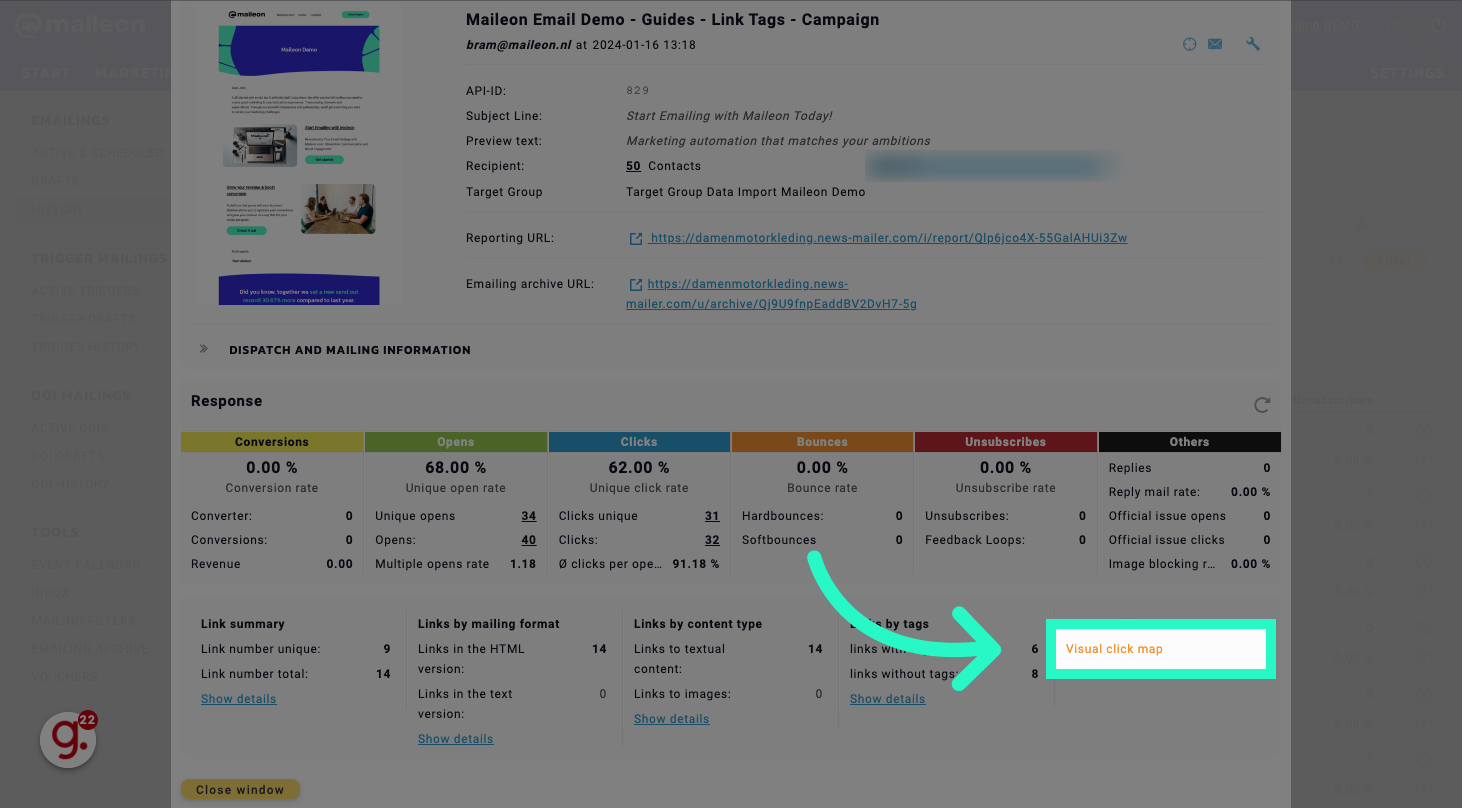Viewport: 1462px width, 808px height.
Task: Click the Revenue value 0.00
Action: [340, 564]
